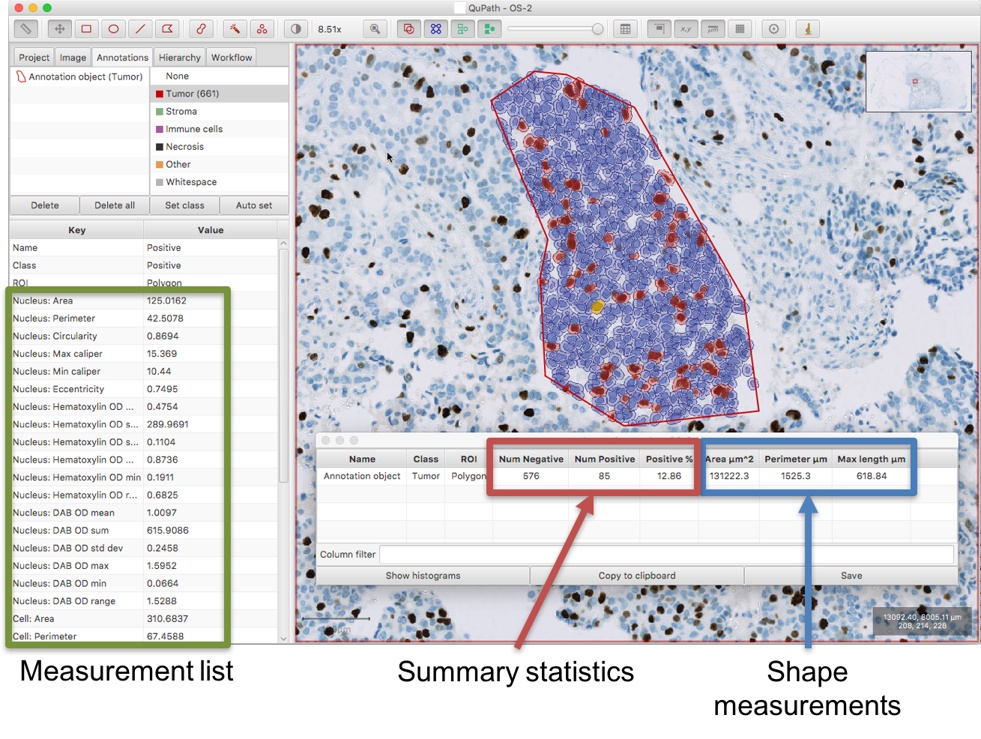Select the Ellipse annotation tool

tap(113, 29)
